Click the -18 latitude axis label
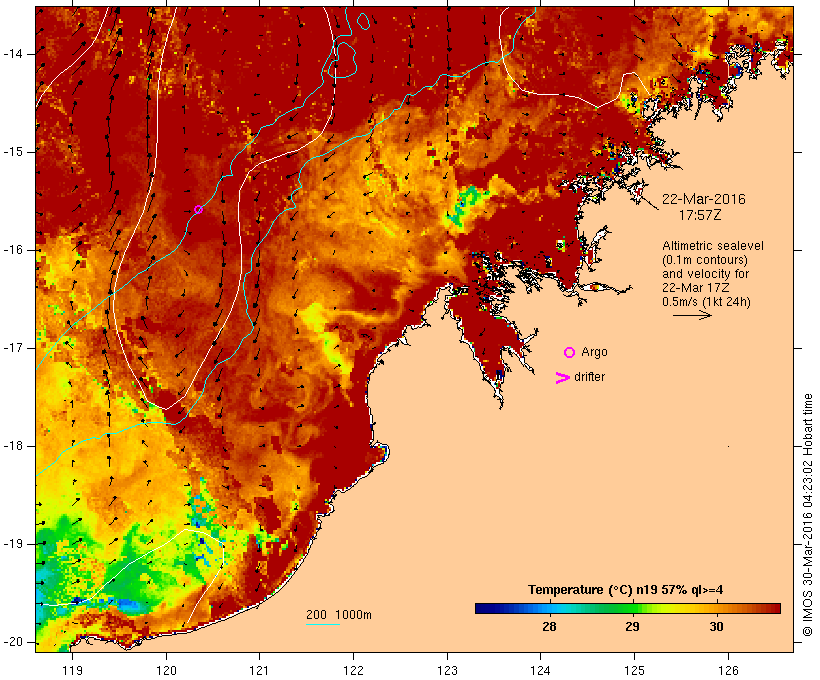 click(x=12, y=446)
